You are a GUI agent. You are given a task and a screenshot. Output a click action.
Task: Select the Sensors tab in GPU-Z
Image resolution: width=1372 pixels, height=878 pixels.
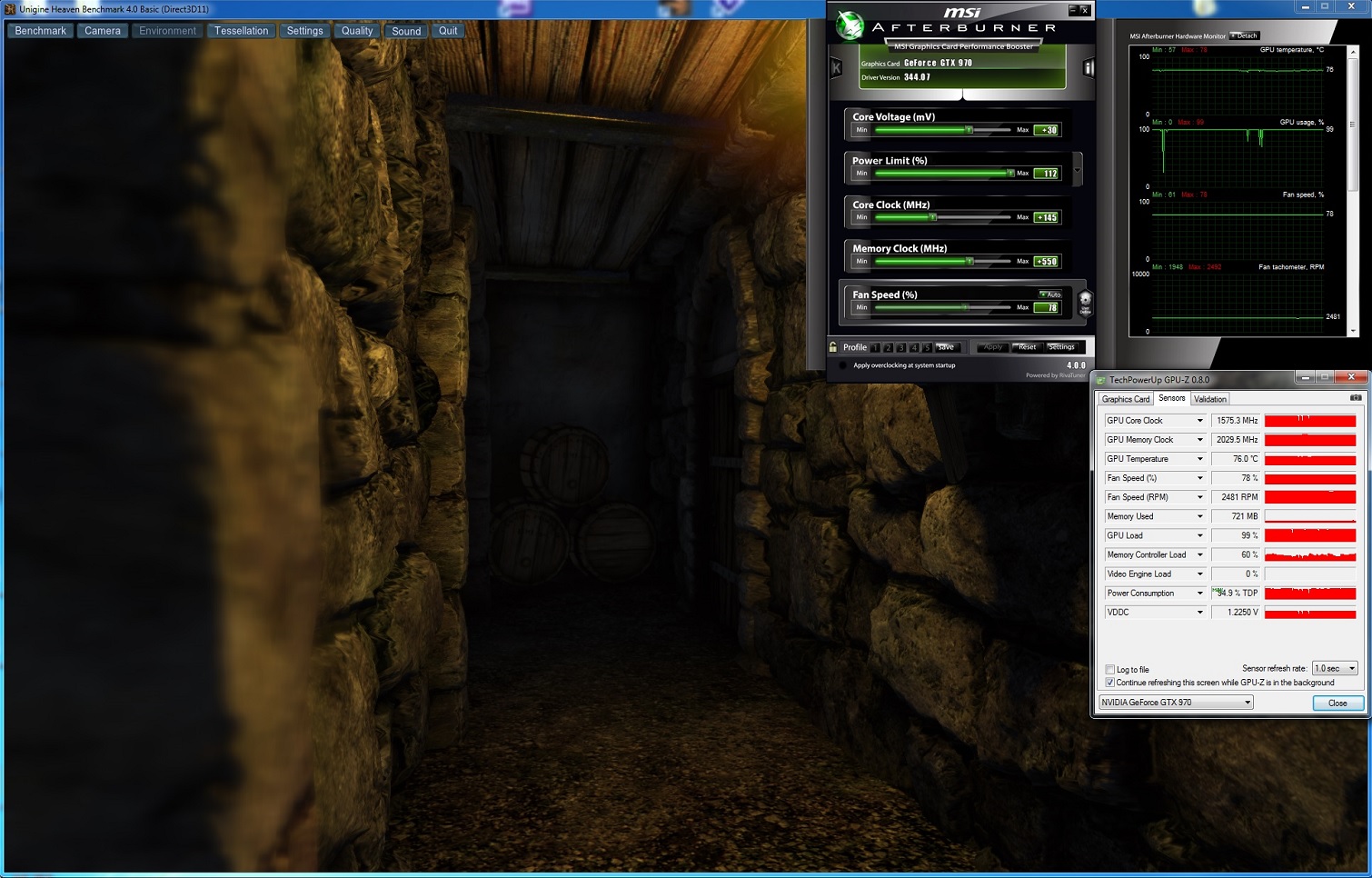click(1172, 398)
